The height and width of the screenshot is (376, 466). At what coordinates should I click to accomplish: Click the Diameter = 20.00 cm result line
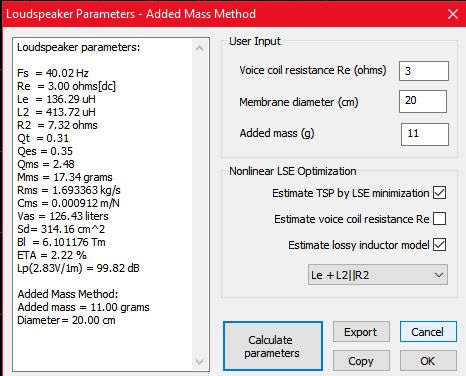coord(66,320)
